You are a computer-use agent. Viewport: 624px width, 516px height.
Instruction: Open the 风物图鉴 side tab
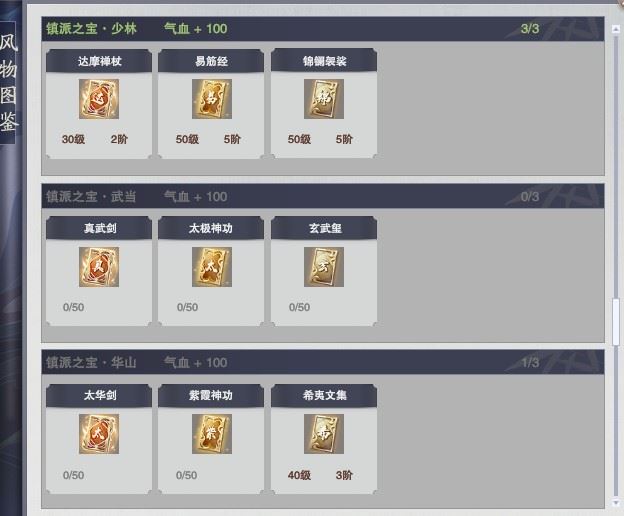tap(8, 83)
